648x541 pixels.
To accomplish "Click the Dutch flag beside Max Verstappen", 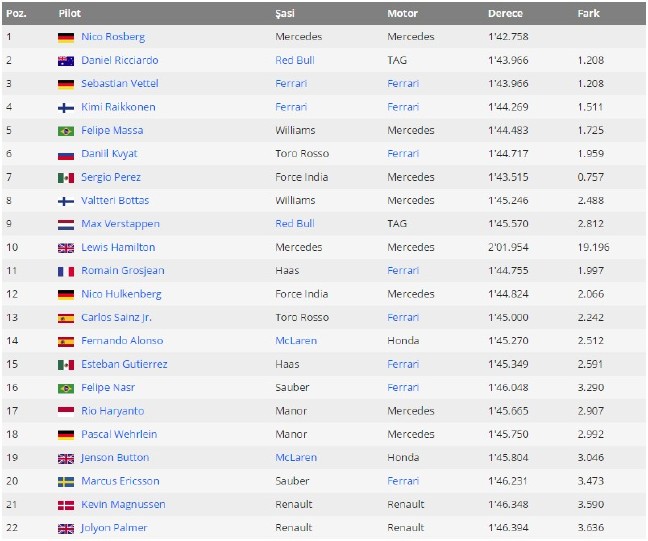I will click(66, 224).
